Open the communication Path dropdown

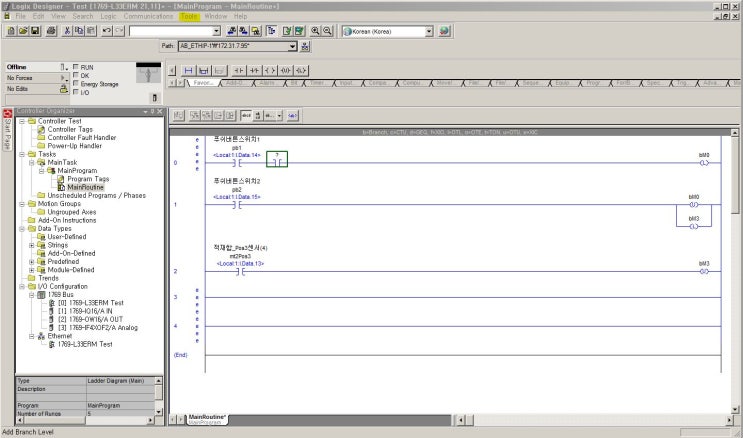click(x=291, y=47)
